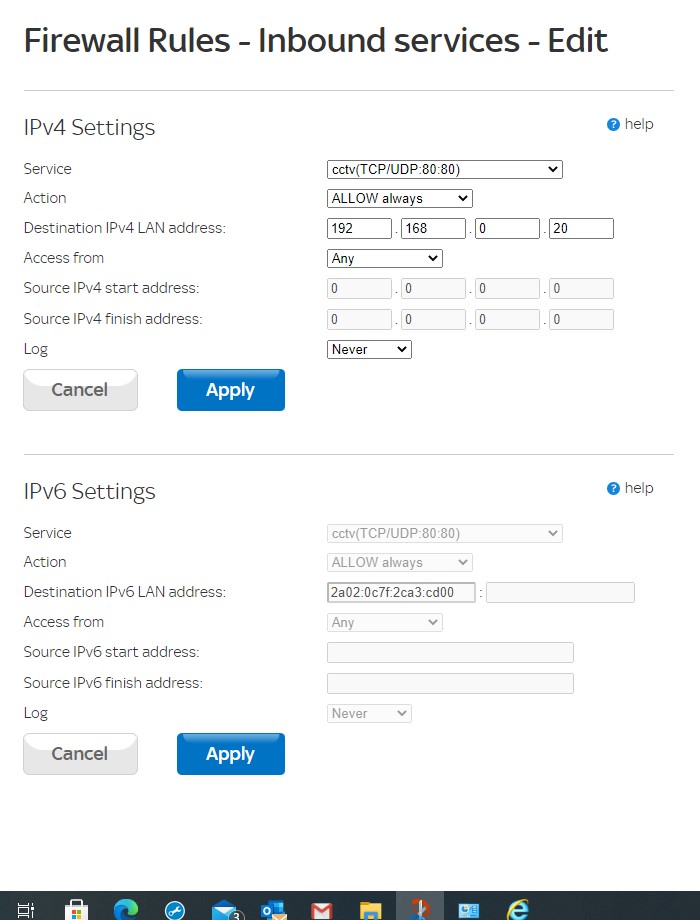Click the help icon for IPv4 Settings
The image size is (700, 920).
(613, 125)
